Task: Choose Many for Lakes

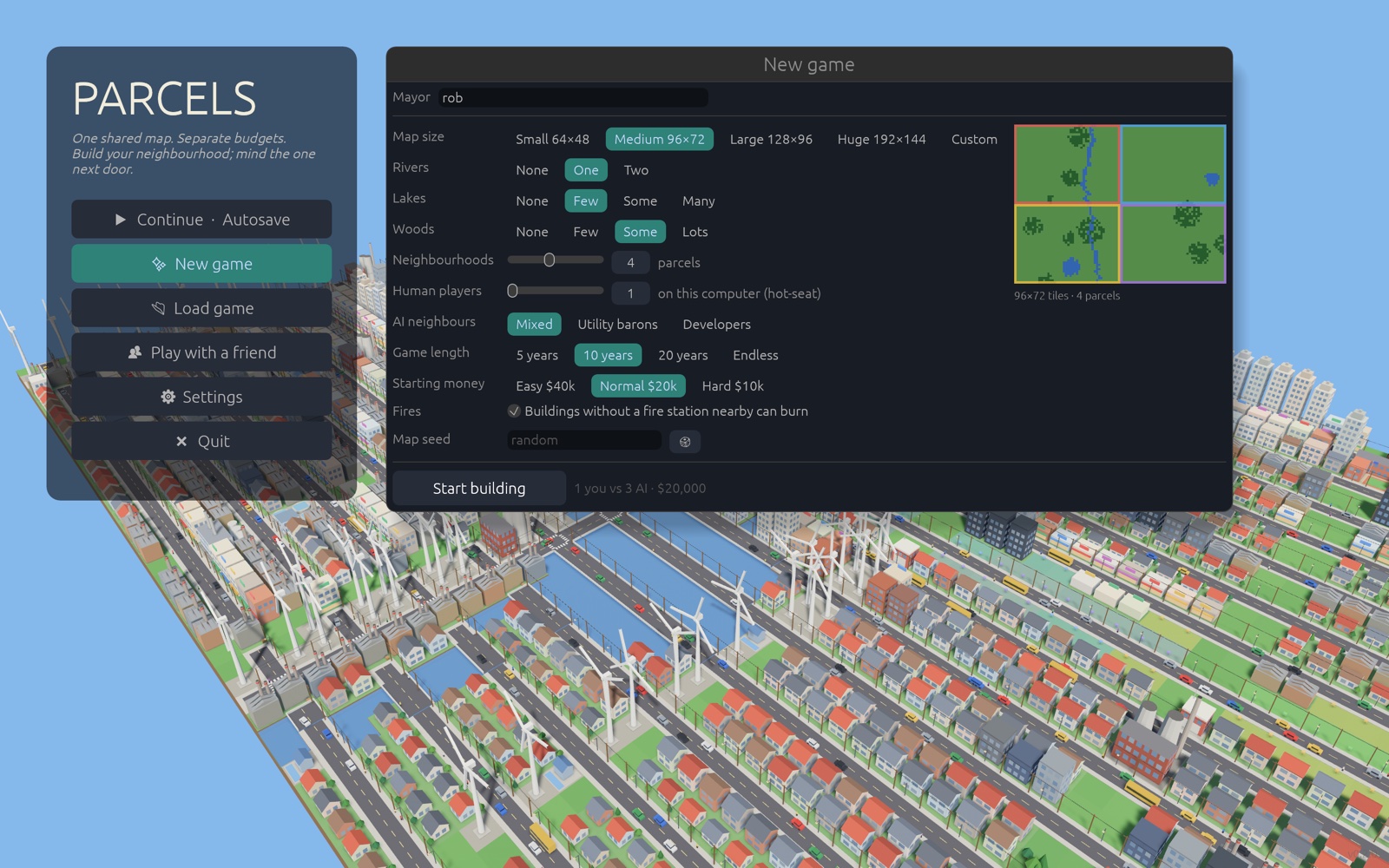Action: point(699,201)
